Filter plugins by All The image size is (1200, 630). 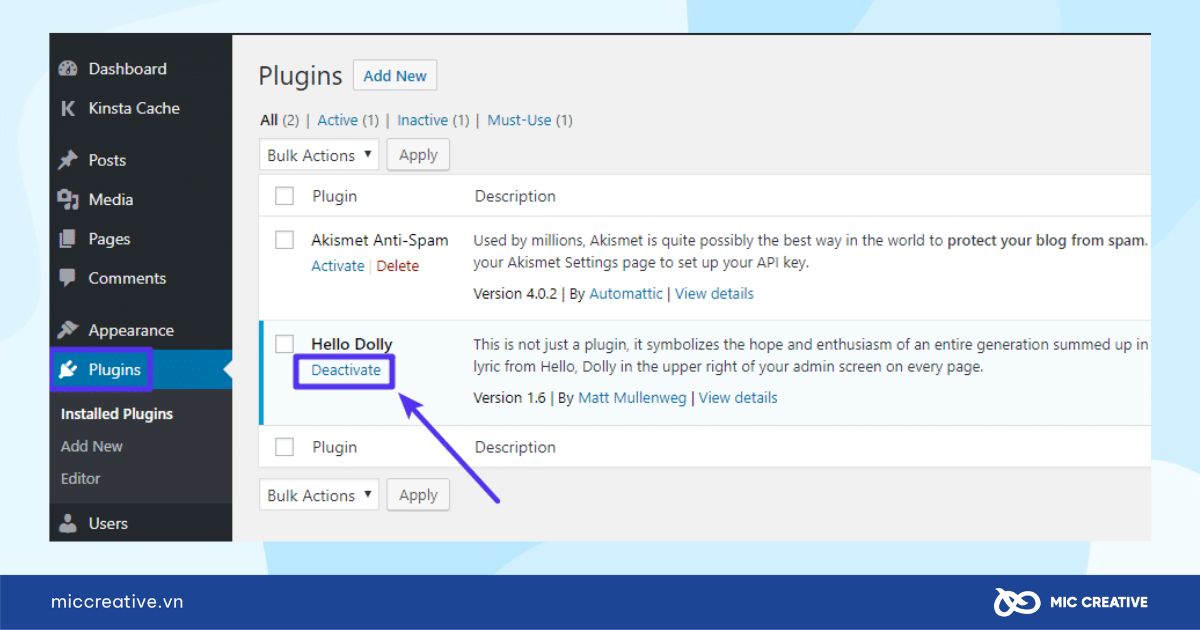coord(269,120)
